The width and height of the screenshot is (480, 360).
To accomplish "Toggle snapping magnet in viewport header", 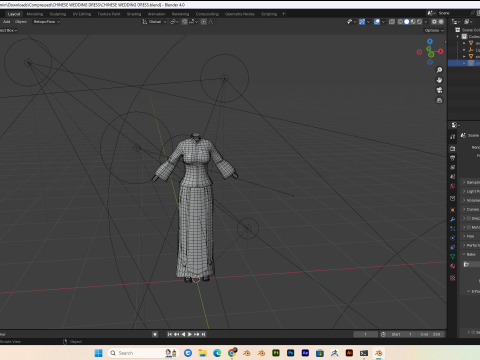I will pos(184,22).
